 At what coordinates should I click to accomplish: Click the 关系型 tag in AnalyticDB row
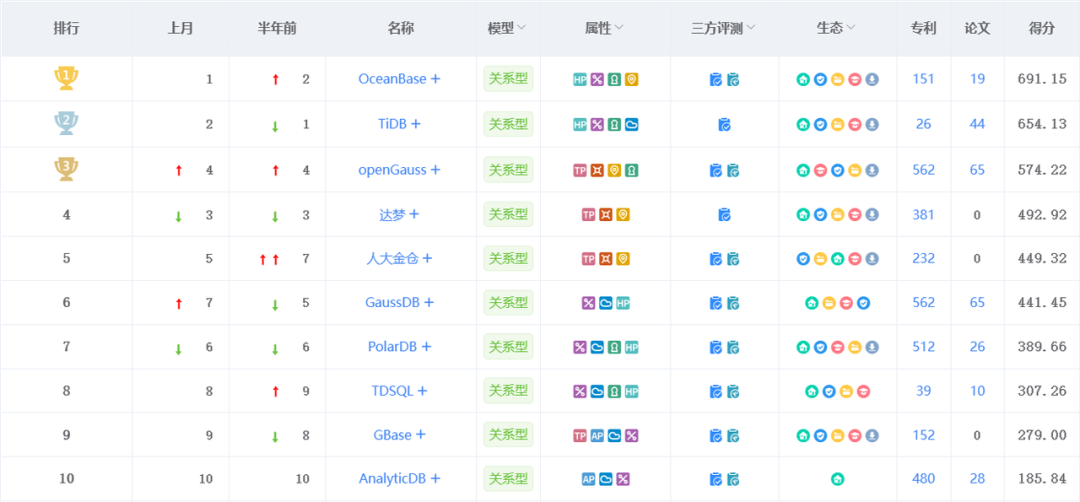[508, 479]
